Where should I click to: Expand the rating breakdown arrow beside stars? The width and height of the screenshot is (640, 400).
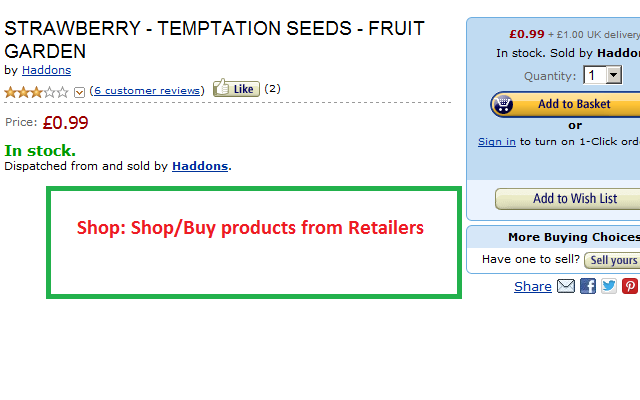[x=79, y=93]
